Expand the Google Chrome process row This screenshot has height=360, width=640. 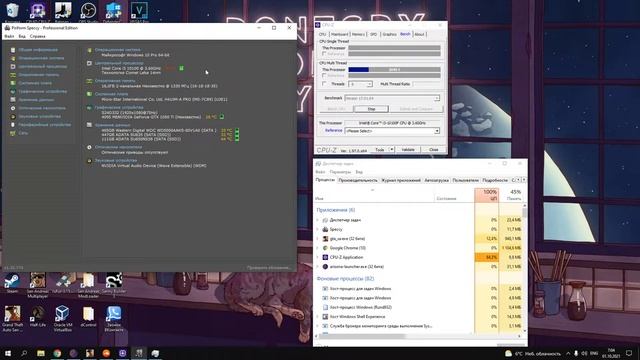318,248
